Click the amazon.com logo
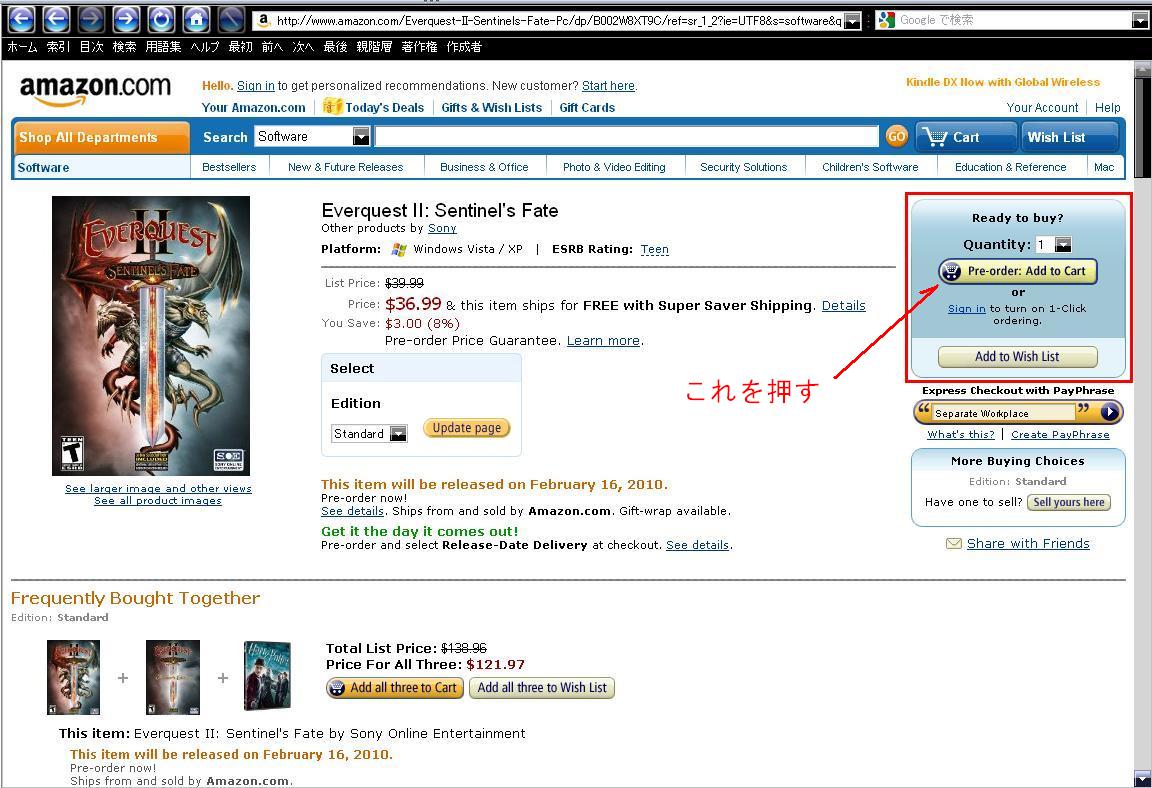The width and height of the screenshot is (1152, 788). click(x=95, y=91)
